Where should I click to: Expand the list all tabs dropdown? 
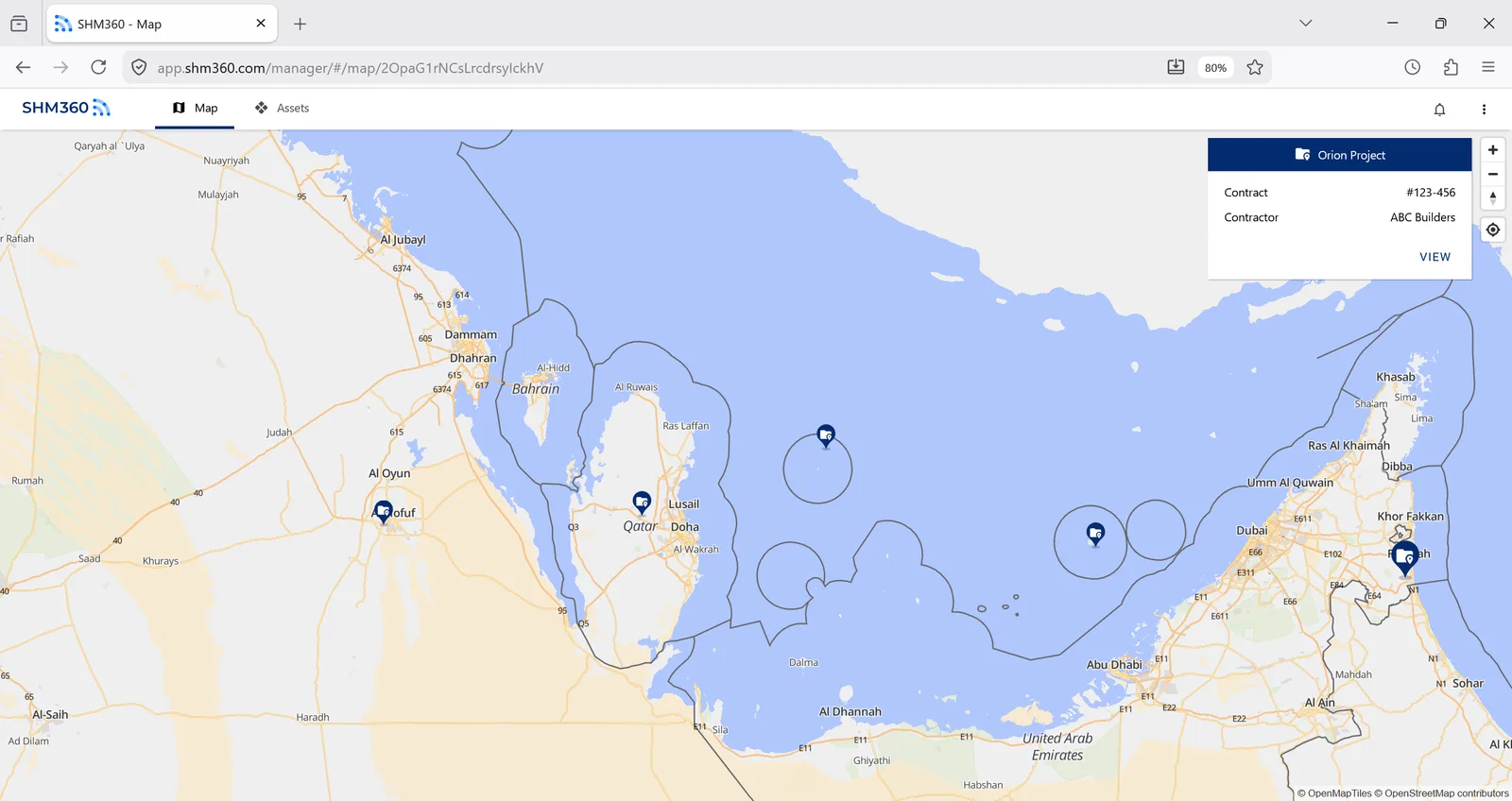click(x=1306, y=24)
